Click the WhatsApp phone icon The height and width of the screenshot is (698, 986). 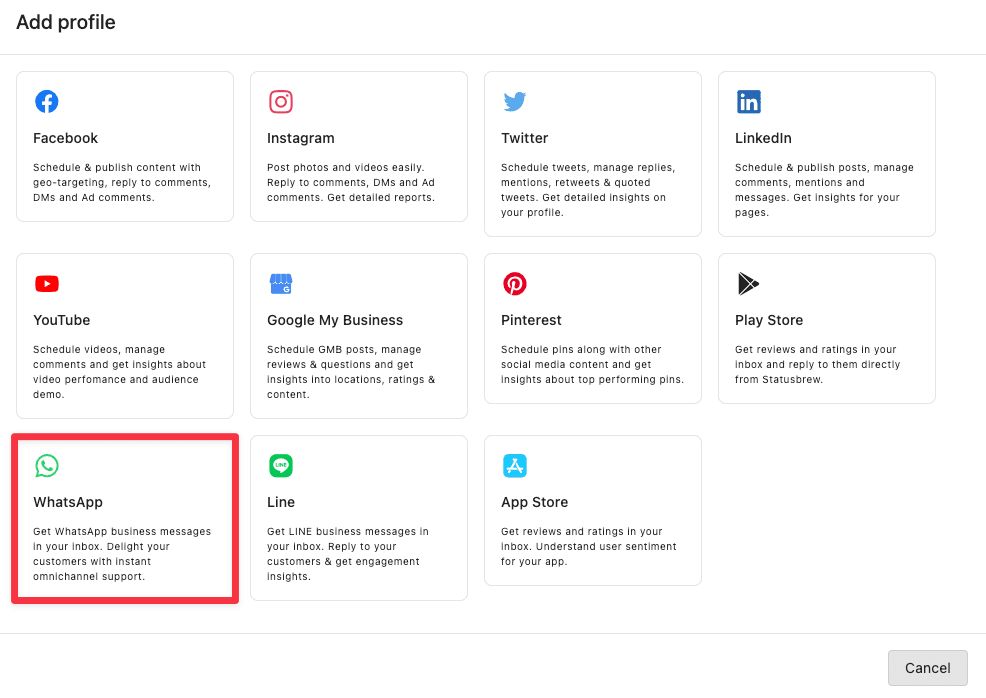tap(47, 465)
